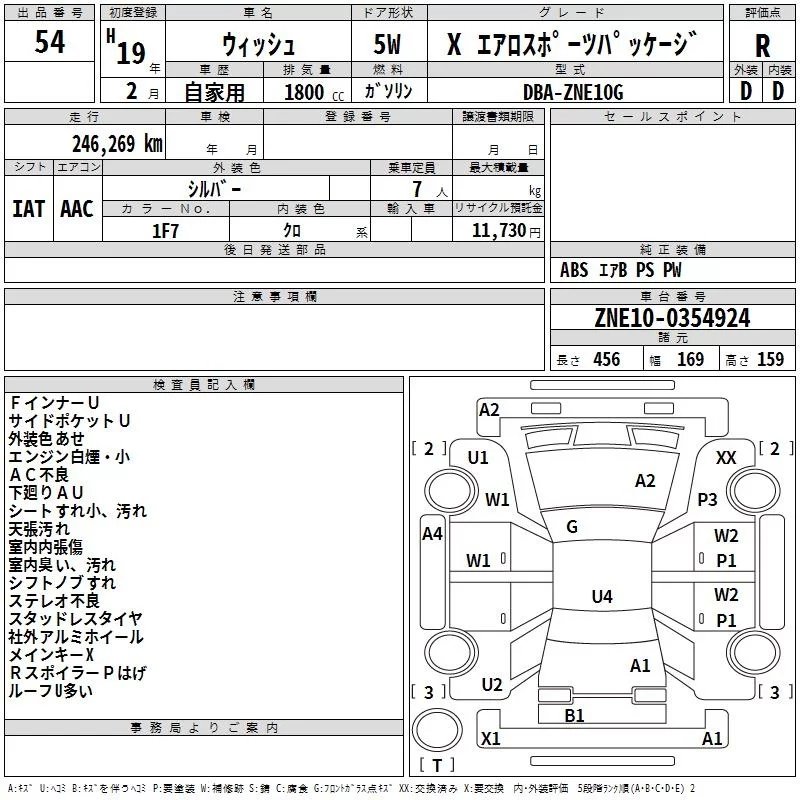Select the note 室内内張傷
800x800 pixels.
pos(46,547)
